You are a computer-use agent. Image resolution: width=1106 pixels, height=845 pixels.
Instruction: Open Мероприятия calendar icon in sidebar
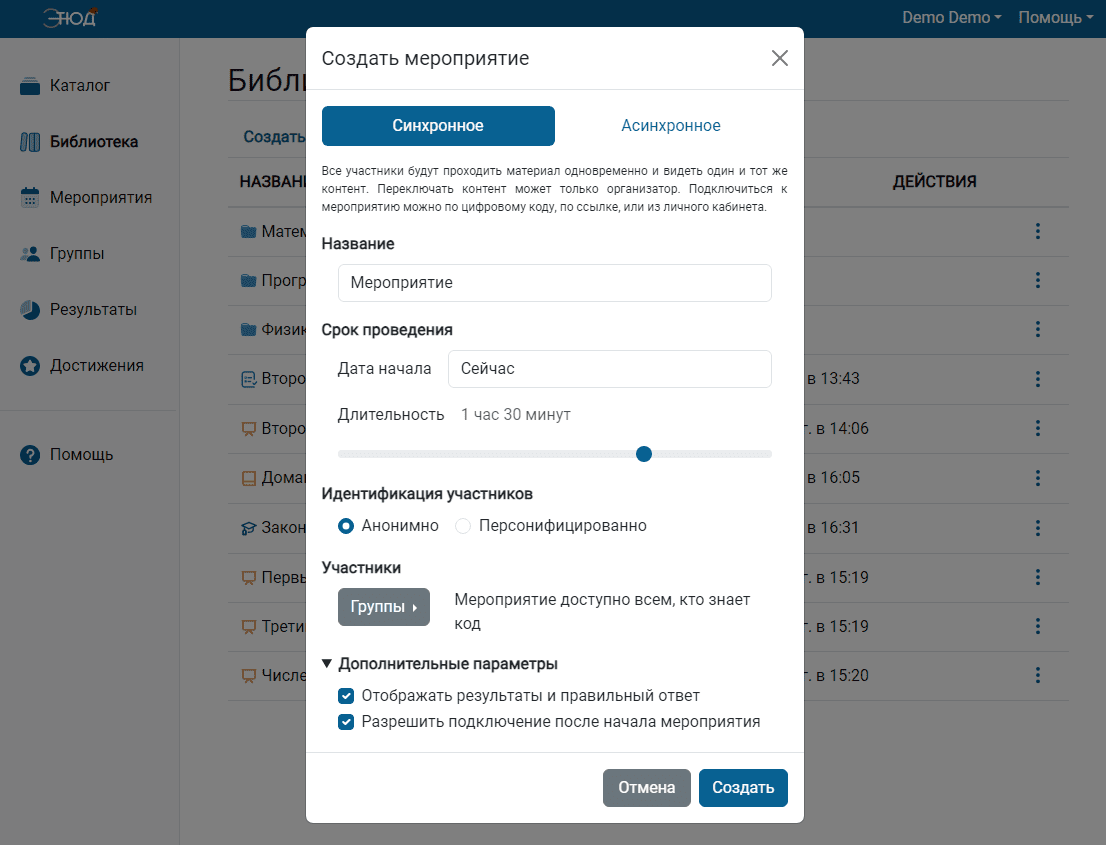(30, 197)
